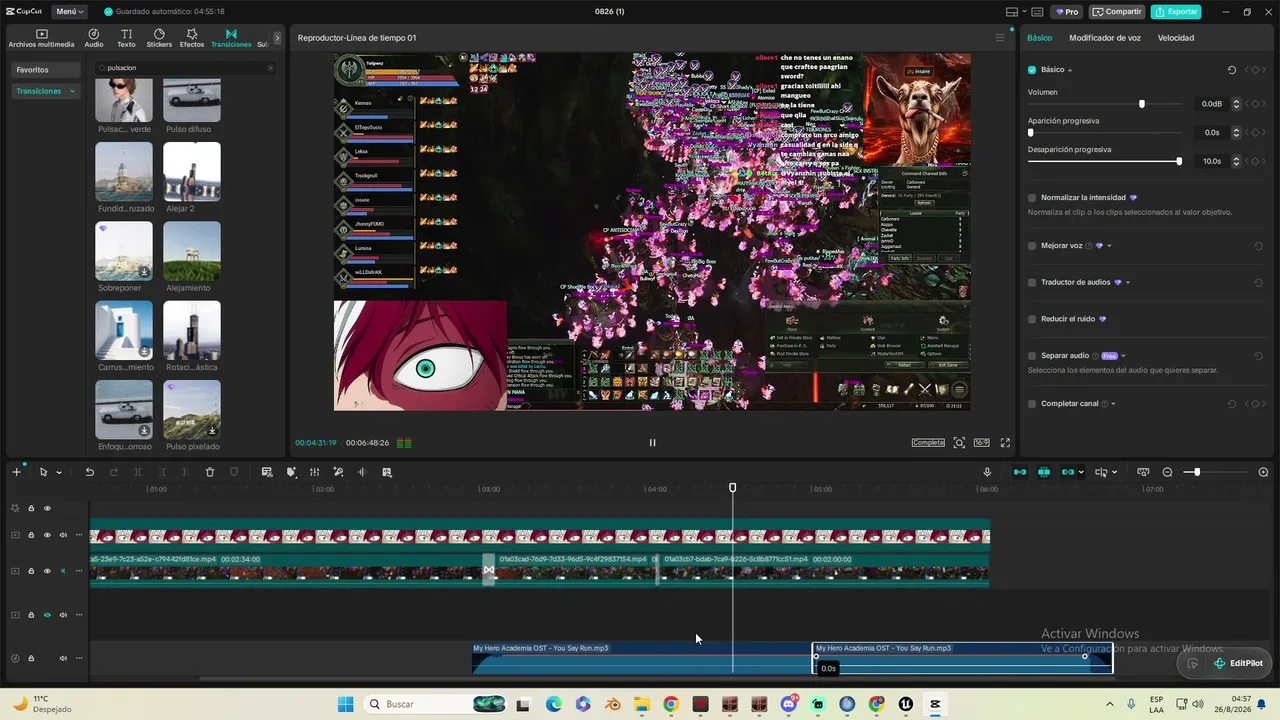Open the Archivos multimedia panel
Screen dimensions: 1280x720
point(41,38)
